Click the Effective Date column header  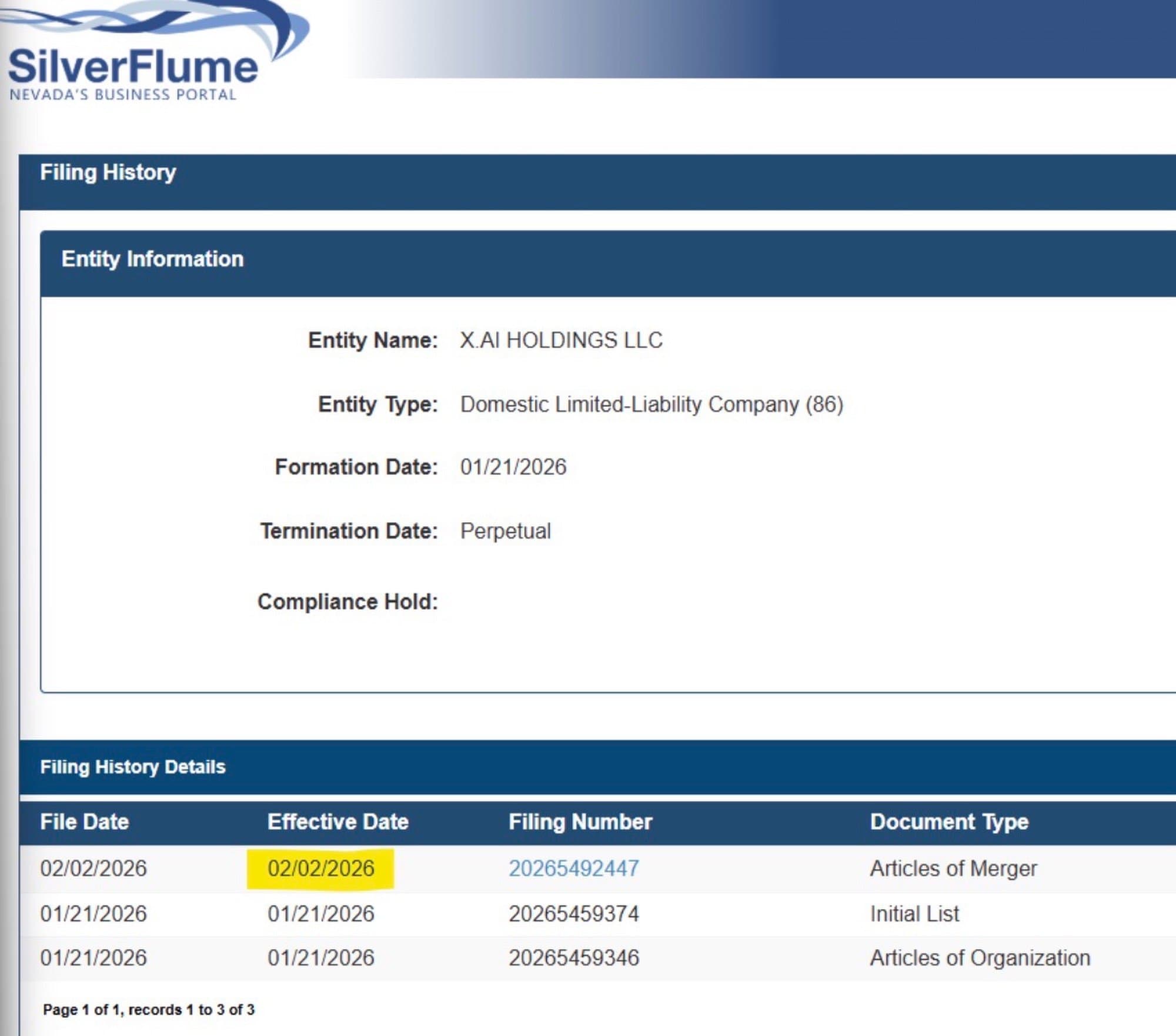coord(338,821)
